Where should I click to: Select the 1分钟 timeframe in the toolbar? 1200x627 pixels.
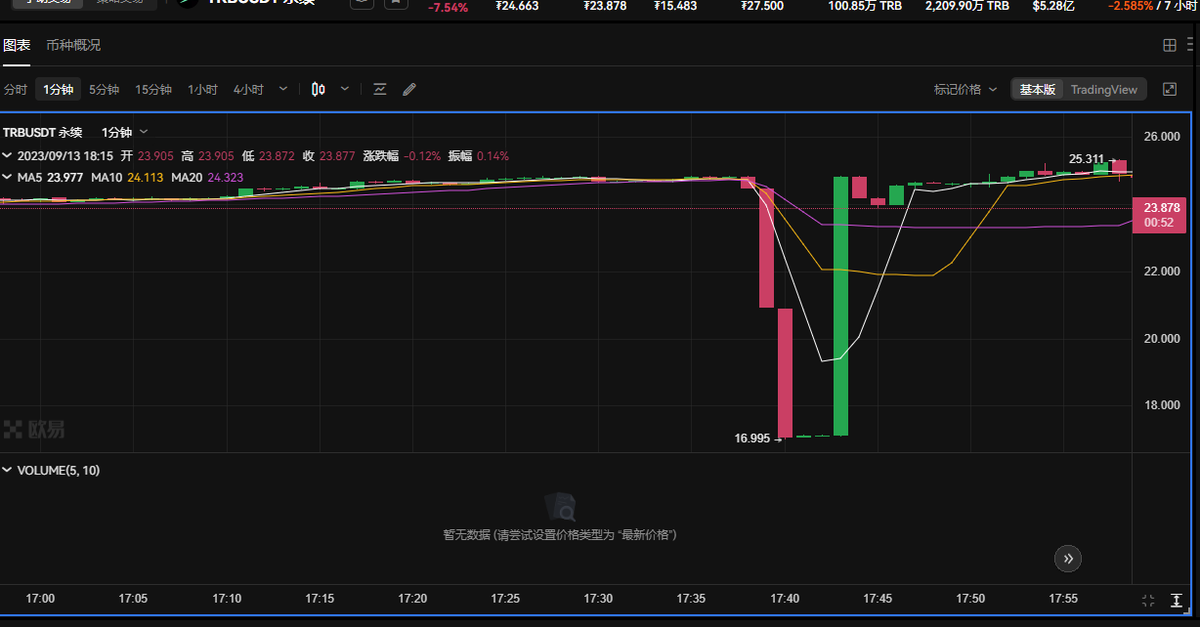(58, 89)
